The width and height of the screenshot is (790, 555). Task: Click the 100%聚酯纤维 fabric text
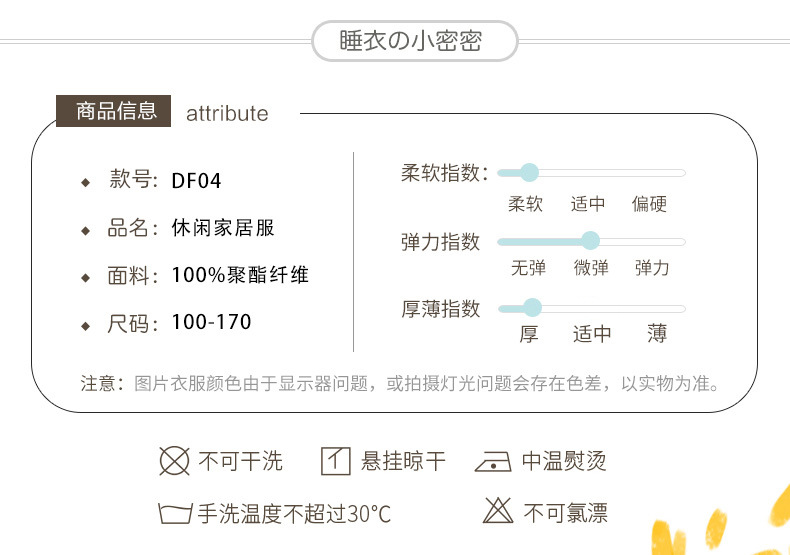(x=240, y=275)
